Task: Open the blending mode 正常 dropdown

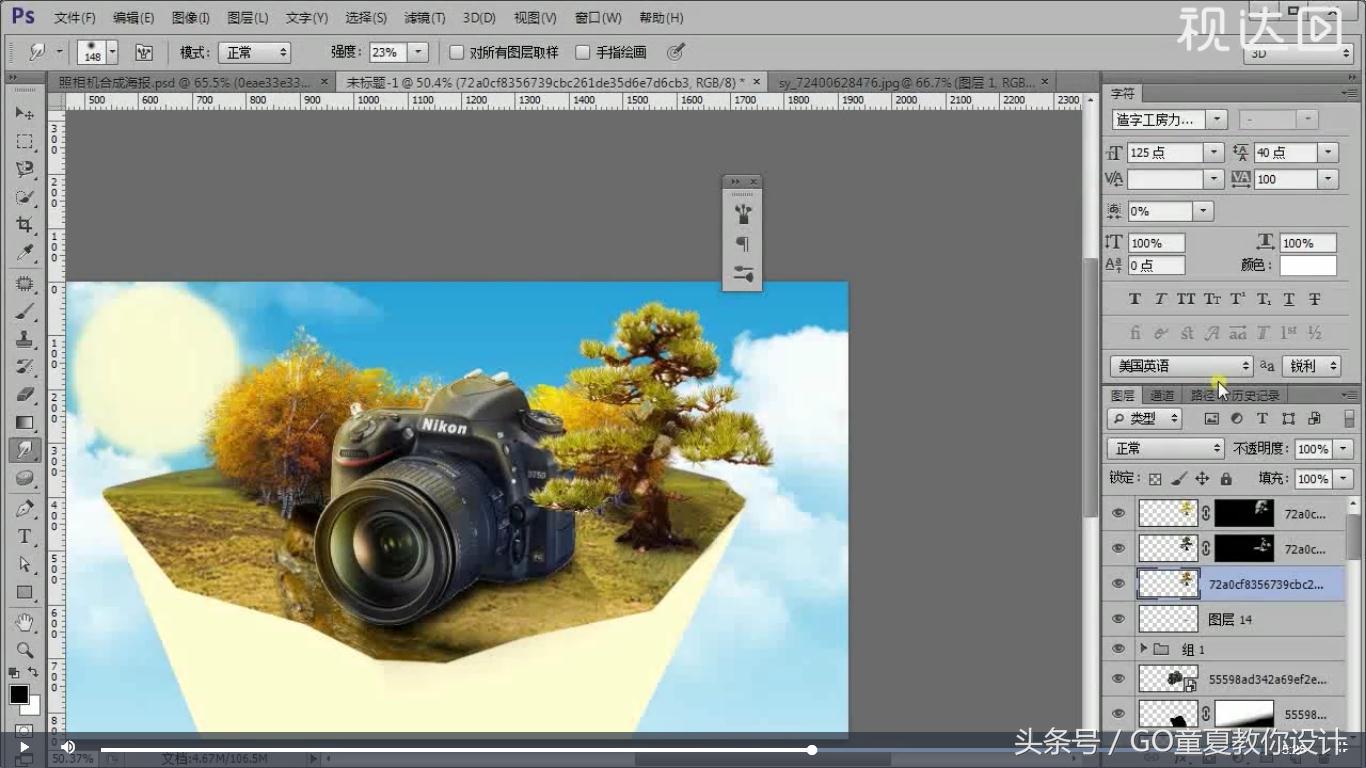Action: point(1163,448)
